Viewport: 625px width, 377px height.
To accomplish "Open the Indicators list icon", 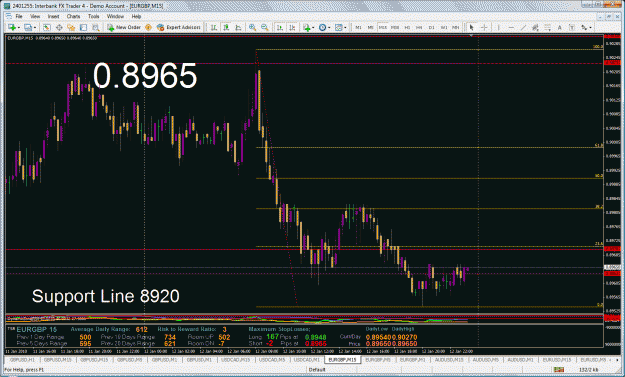I will pos(307,27).
